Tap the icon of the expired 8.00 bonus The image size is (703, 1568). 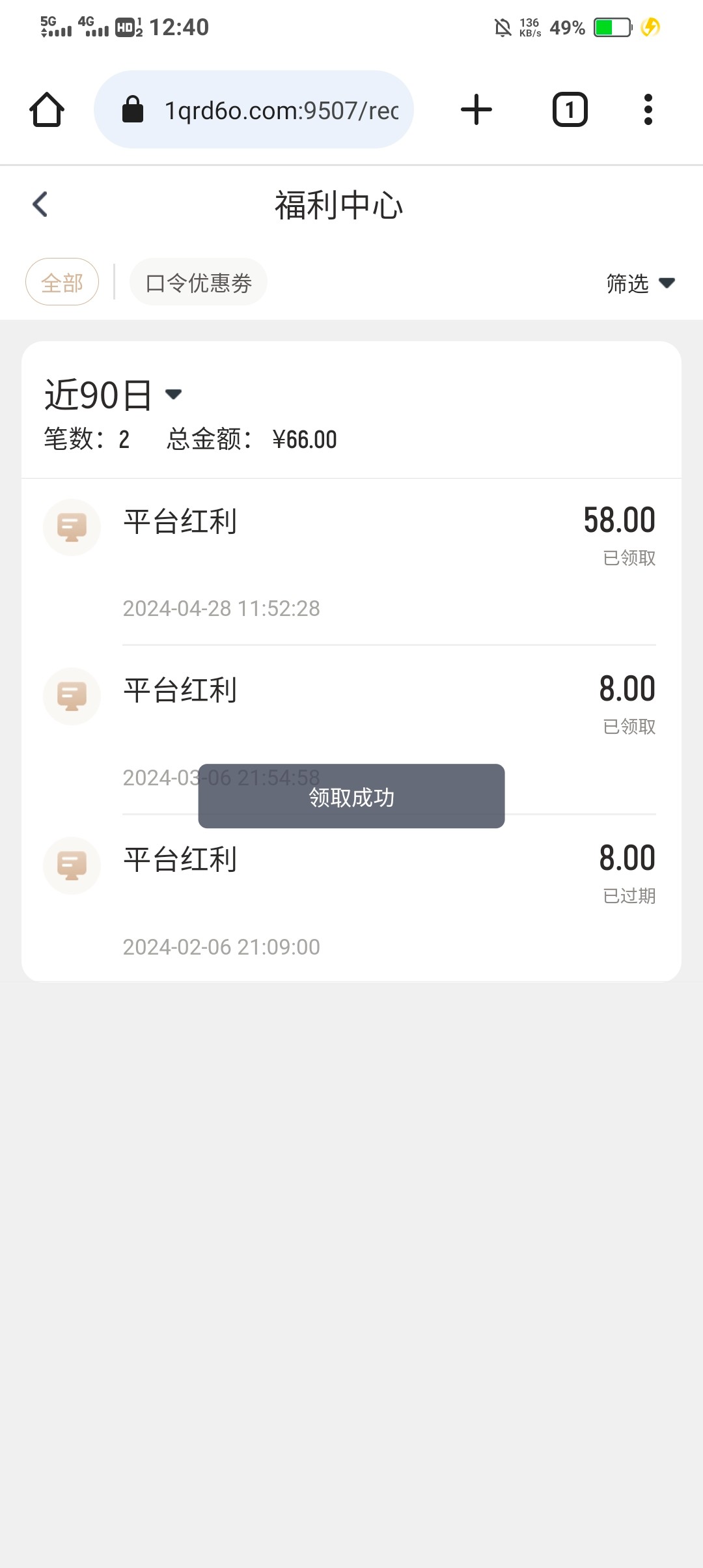(x=72, y=865)
